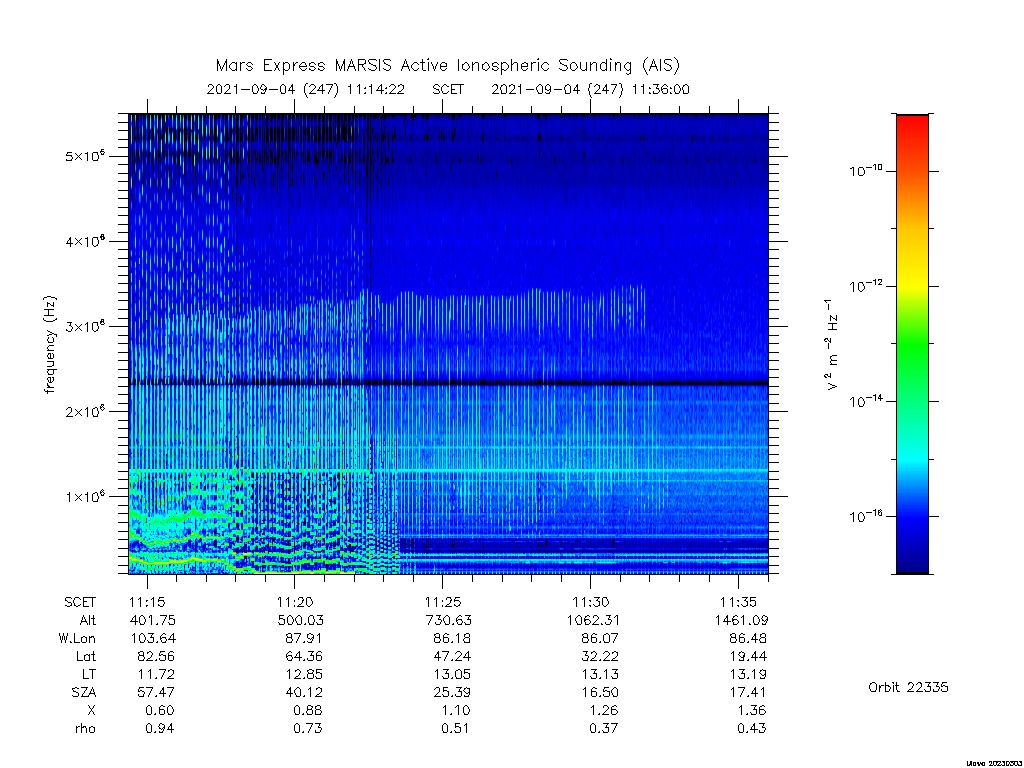Image resolution: width=1024 pixels, height=768 pixels.
Task: Click the 5×10⁶ frequency tick label
Action: click(x=85, y=156)
